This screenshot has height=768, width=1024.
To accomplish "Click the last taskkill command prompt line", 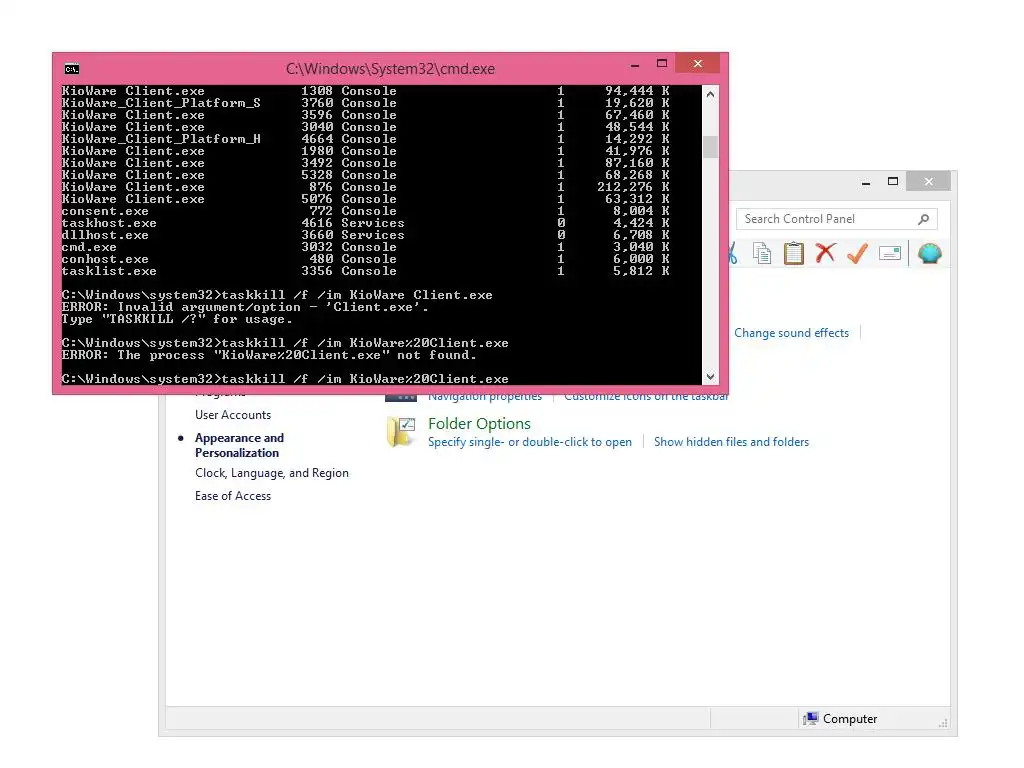I will 285,379.
